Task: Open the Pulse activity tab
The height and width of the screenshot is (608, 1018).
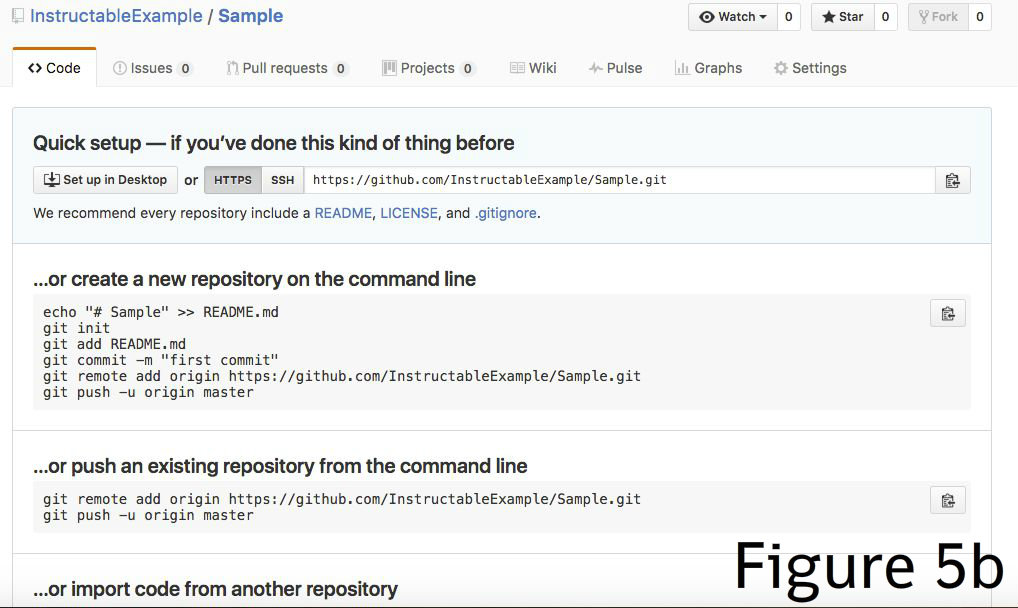Action: 615,68
